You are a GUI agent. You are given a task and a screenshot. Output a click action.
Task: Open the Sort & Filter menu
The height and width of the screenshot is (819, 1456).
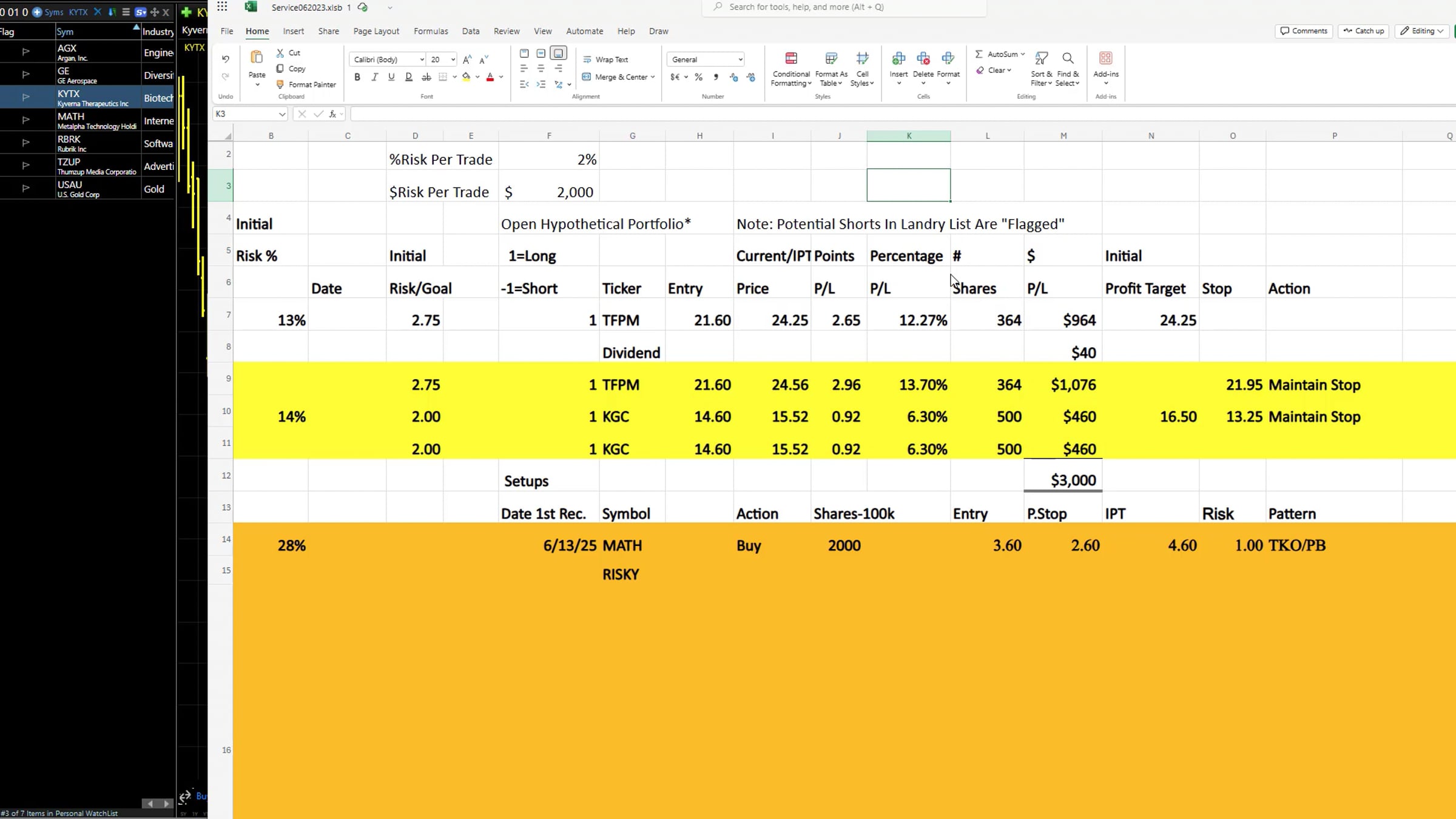[x=1041, y=69]
